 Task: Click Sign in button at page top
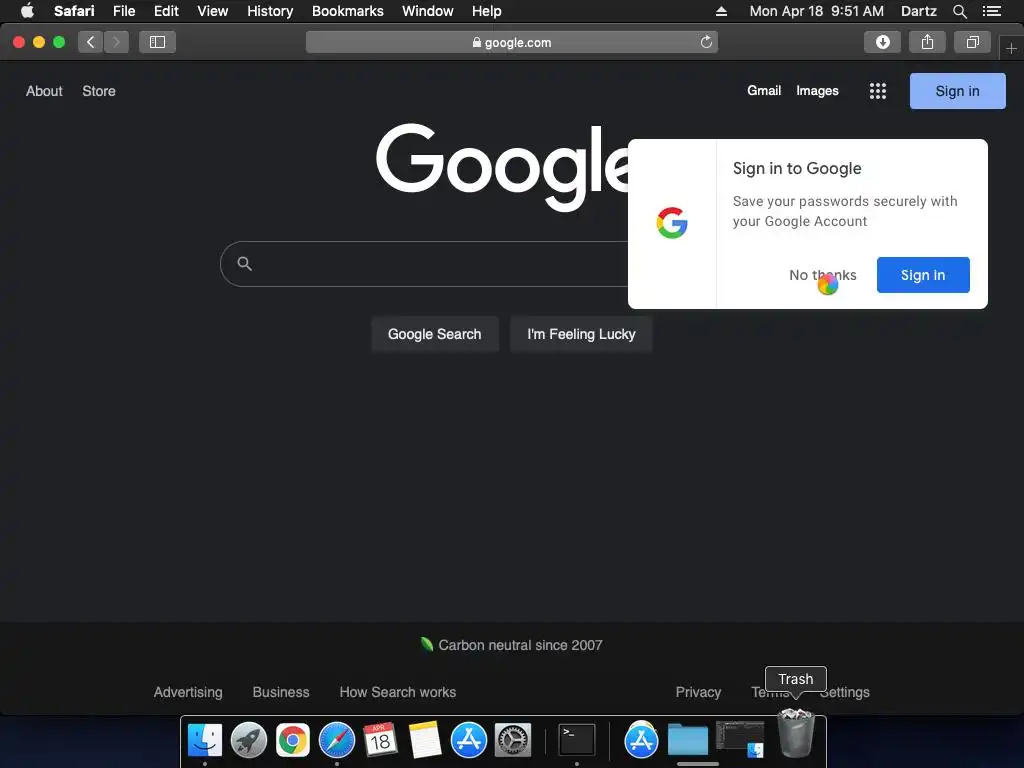click(x=957, y=91)
